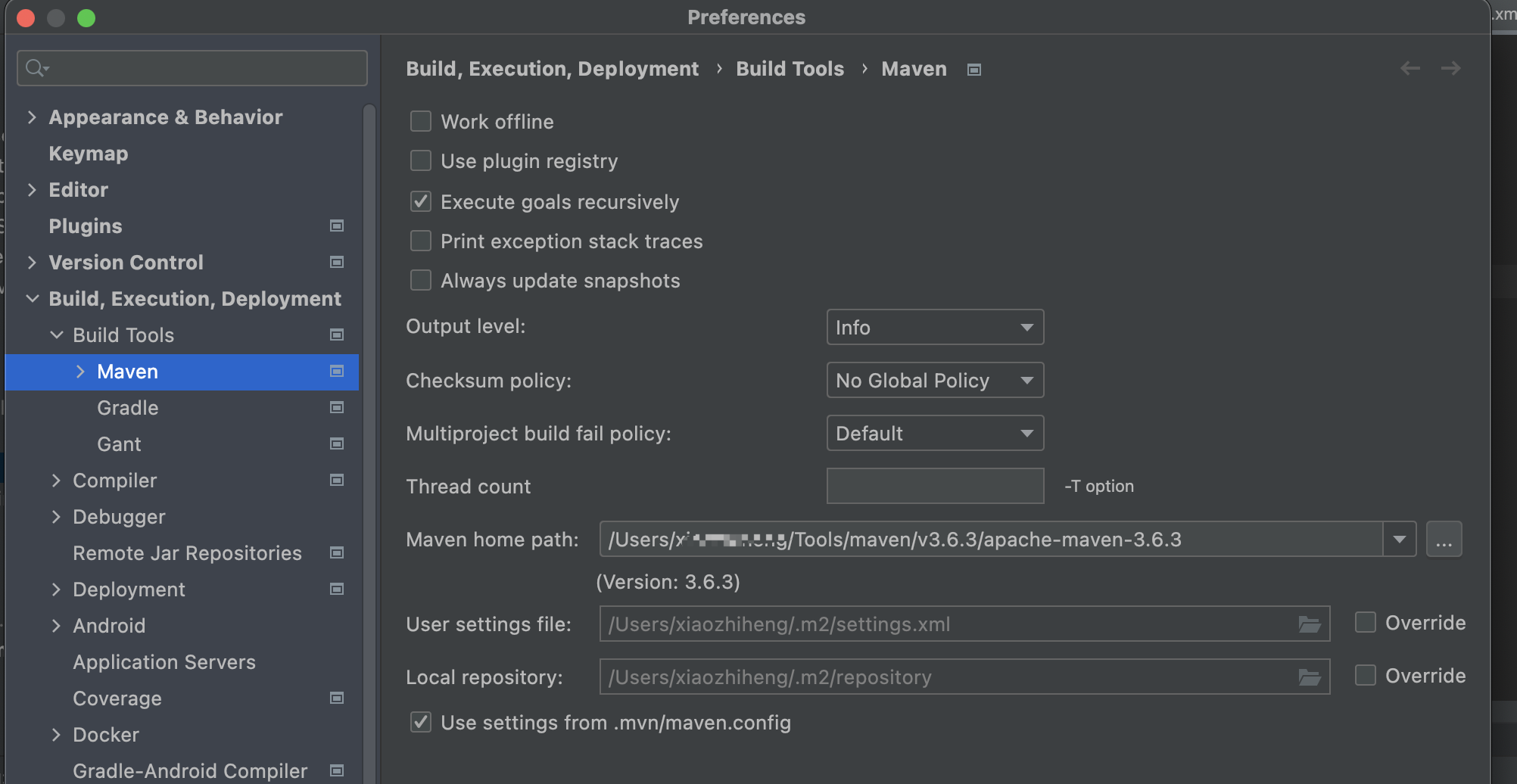Enable Always update snapshots checkbox
Screen dimensions: 1517x784
(420, 280)
